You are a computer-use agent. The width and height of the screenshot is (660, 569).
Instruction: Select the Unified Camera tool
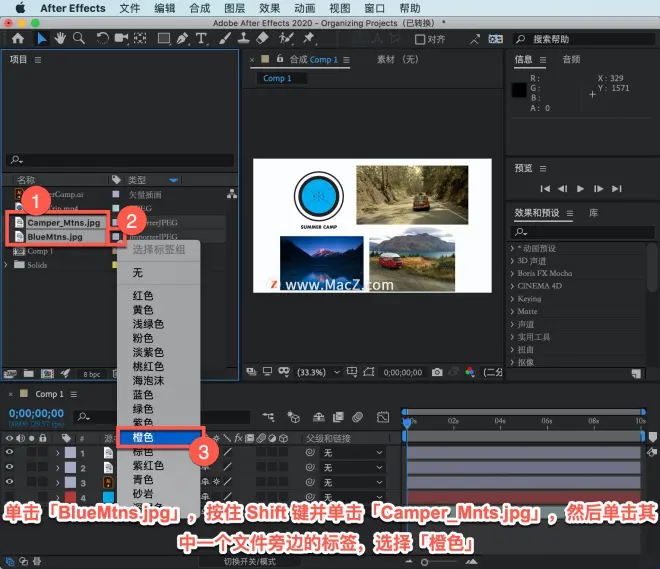coord(121,39)
